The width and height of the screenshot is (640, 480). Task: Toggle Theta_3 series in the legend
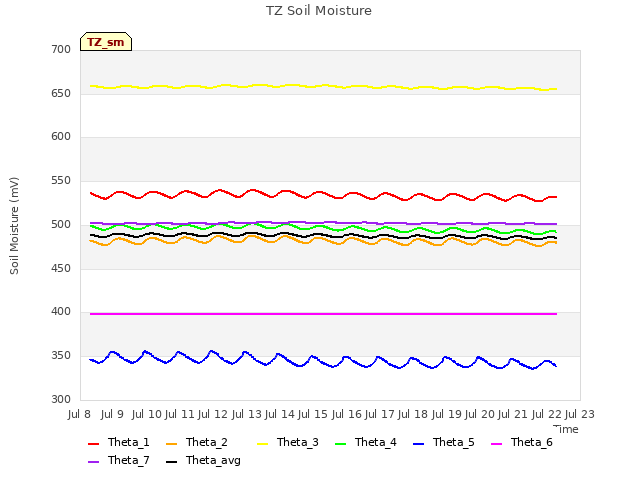click(x=288, y=442)
